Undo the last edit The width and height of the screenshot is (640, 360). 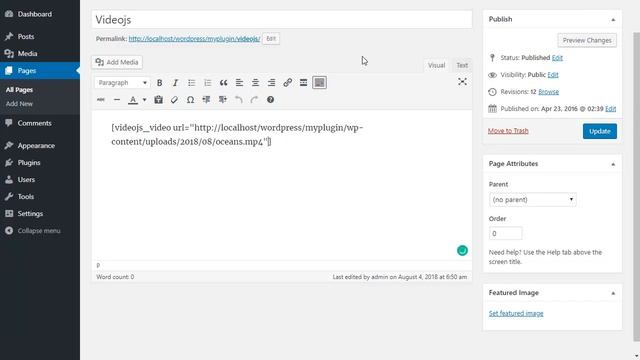click(238, 100)
